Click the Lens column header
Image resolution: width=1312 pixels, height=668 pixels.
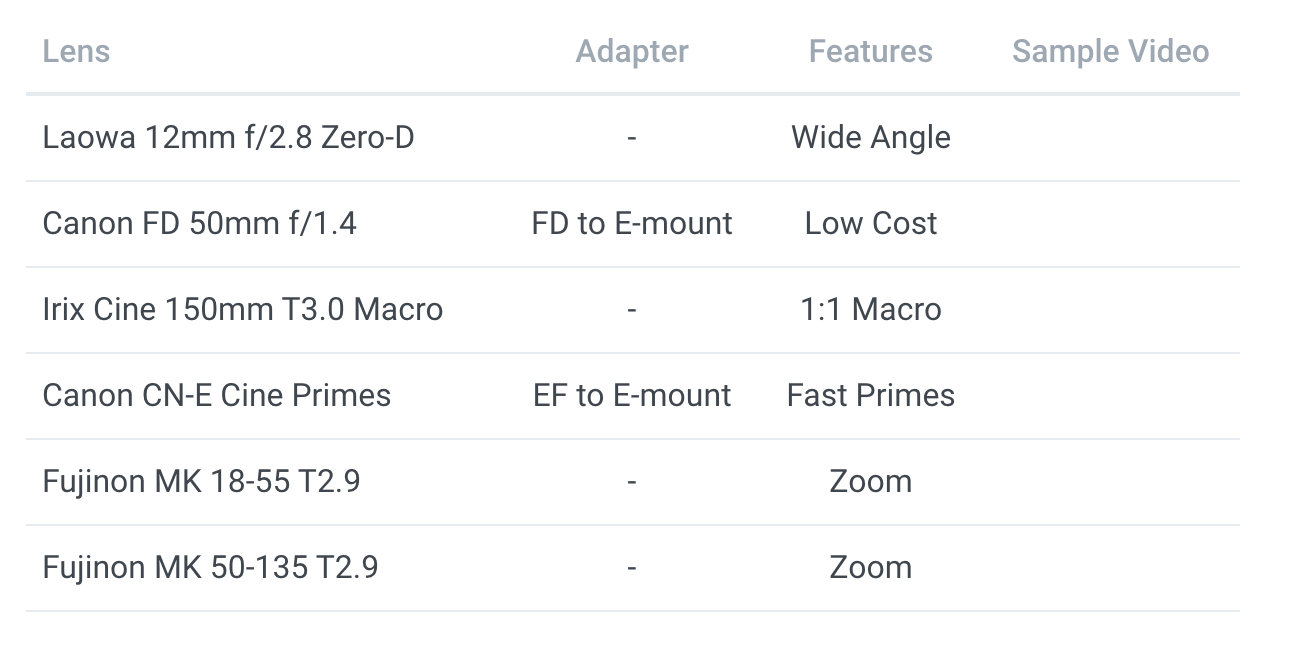pos(76,51)
